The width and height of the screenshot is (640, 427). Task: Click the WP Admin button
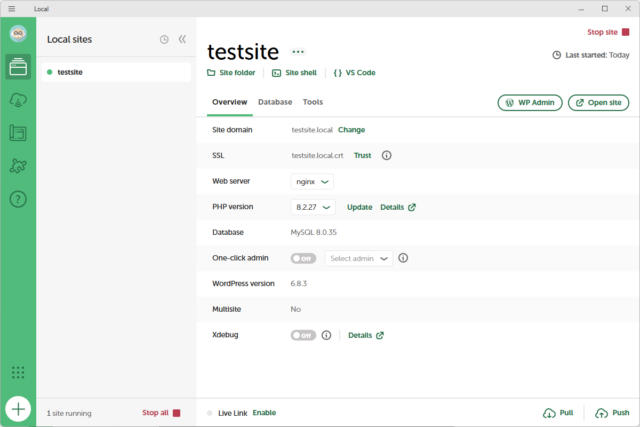pos(529,102)
